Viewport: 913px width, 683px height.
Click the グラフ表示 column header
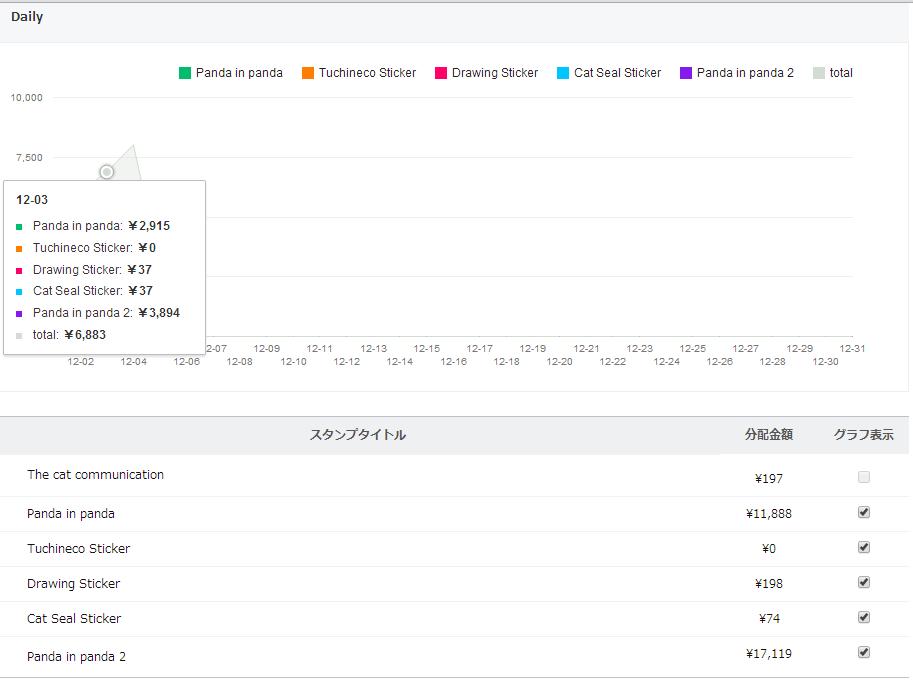click(x=864, y=435)
